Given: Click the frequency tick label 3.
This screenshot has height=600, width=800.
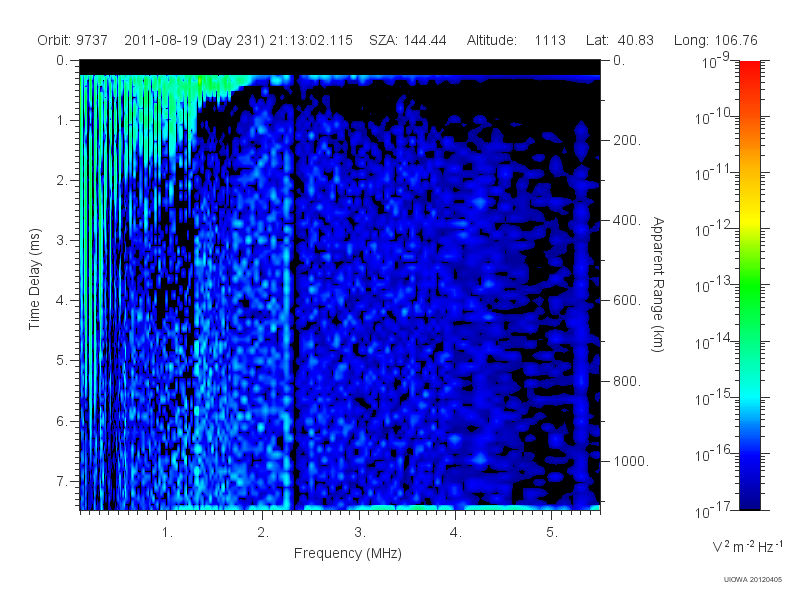Looking at the screenshot, I should coord(359,533).
